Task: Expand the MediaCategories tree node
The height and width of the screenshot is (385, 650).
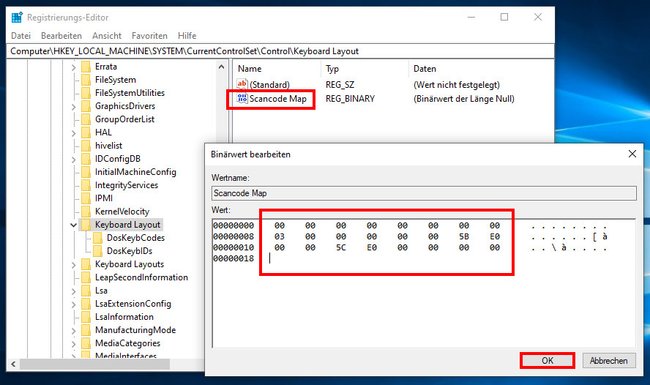Action: click(73, 344)
